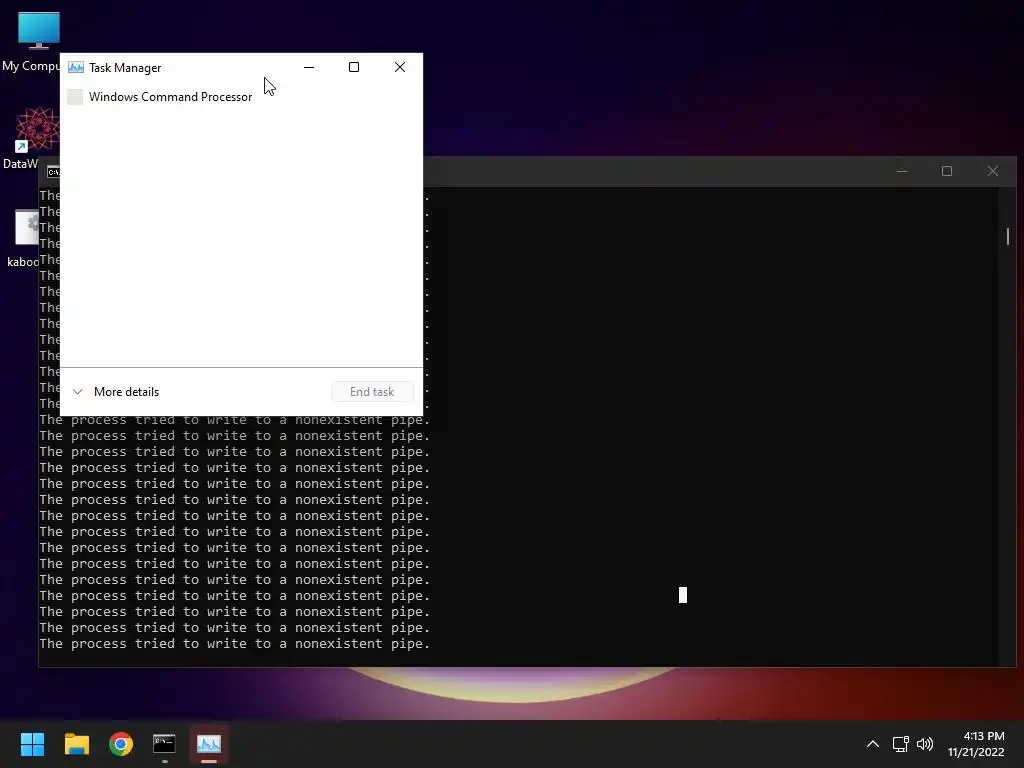Close the Task Manager window

tap(400, 67)
